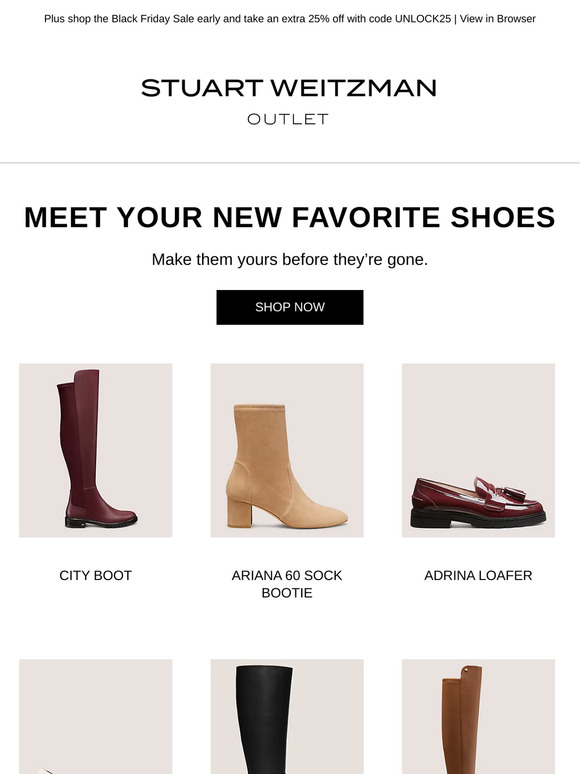
Task: Click the MEET YOUR NEW FAVORITE SHOES headline
Action: click(290, 217)
